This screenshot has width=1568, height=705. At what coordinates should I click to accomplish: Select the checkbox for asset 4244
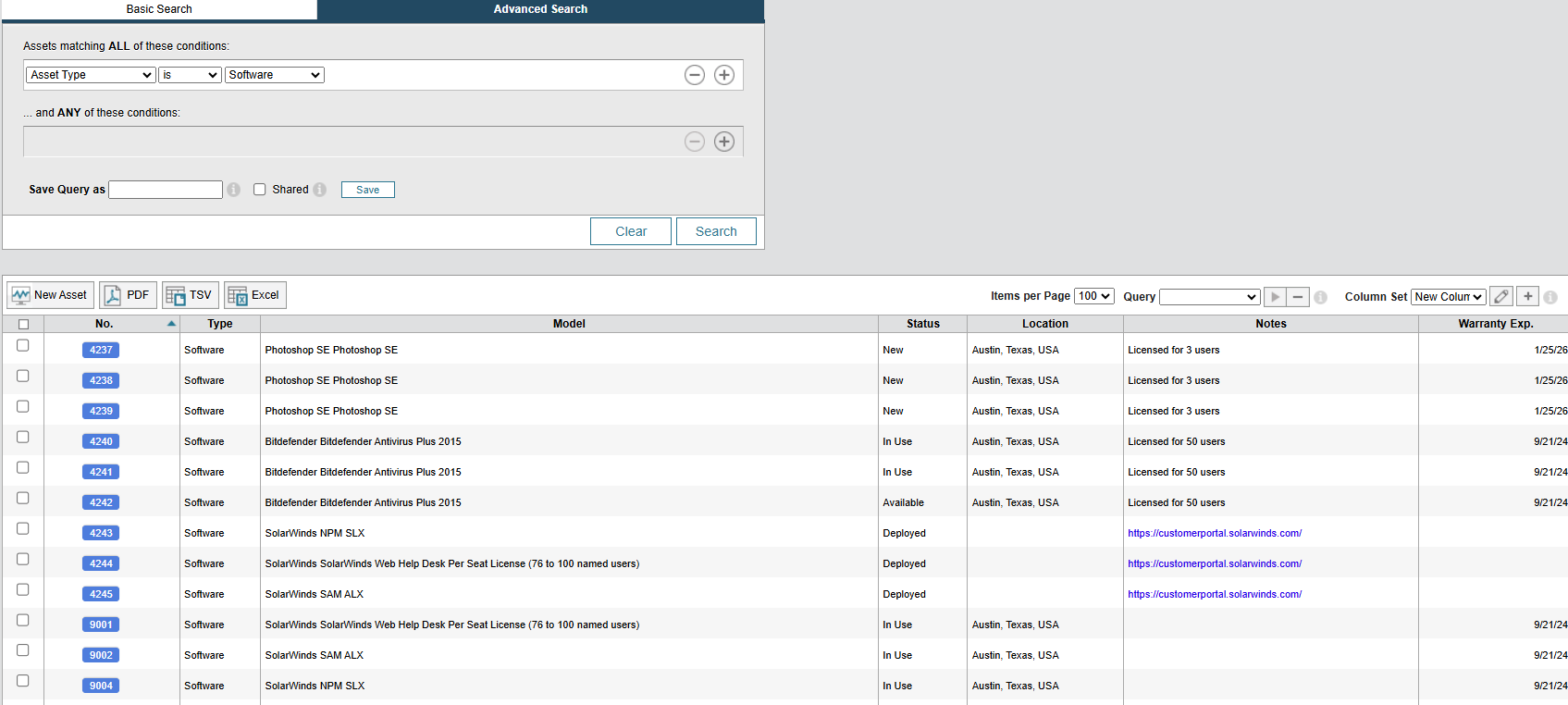click(x=23, y=559)
